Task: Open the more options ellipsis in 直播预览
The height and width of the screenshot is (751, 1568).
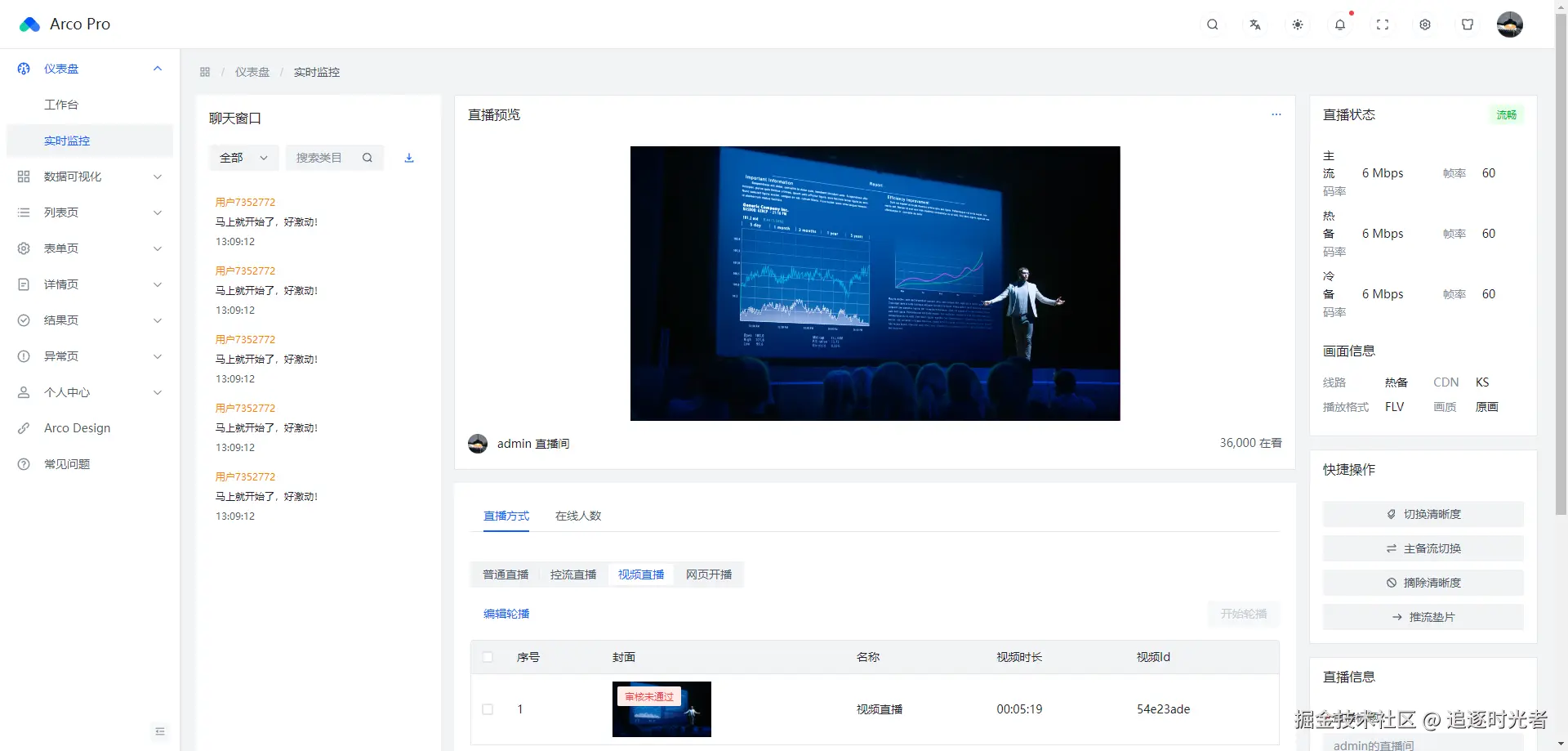Action: [x=1276, y=114]
